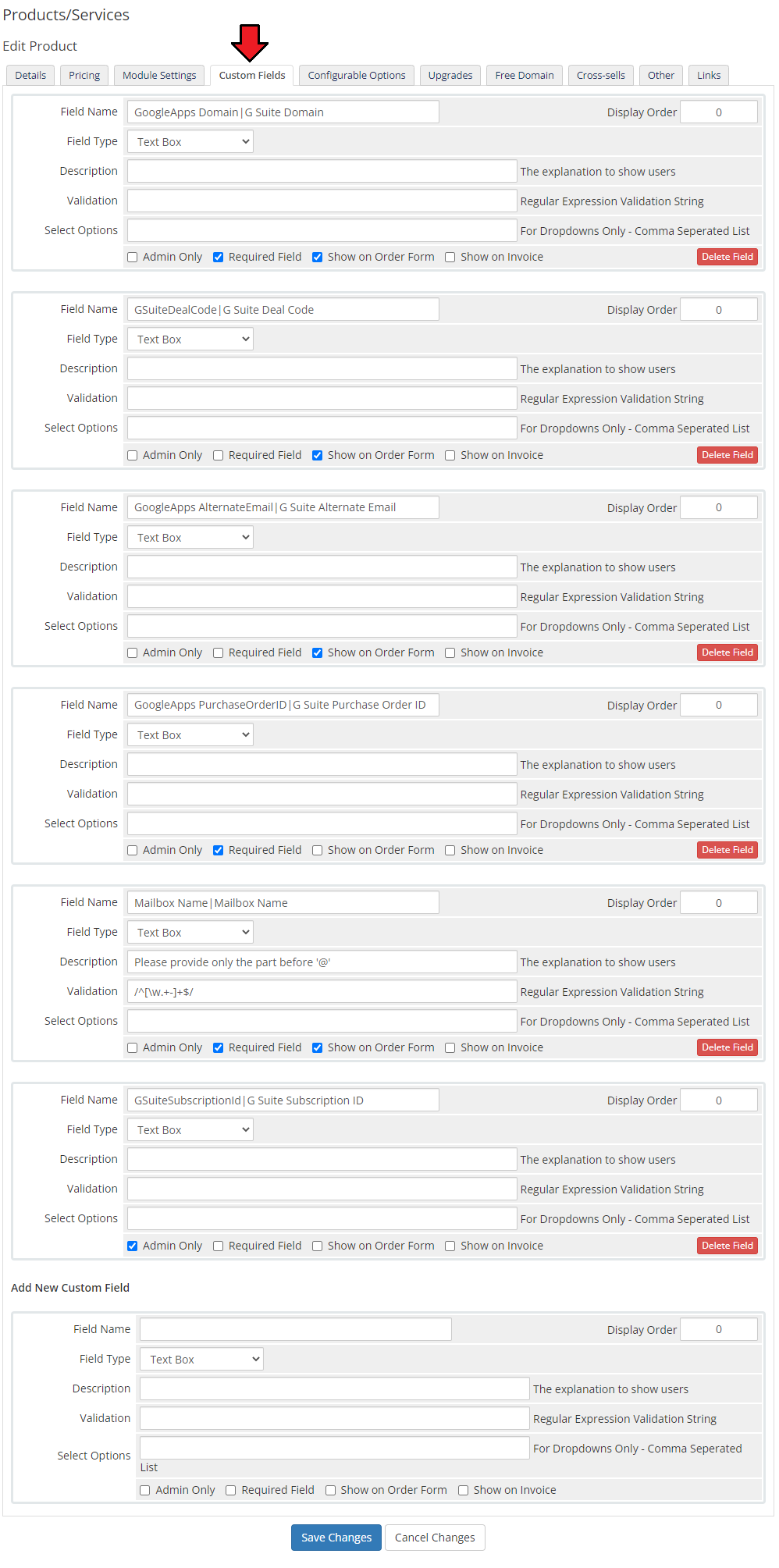
Task: Uncheck Admin Only for GSuiteSubscriptionId field
Action: coord(133,1246)
